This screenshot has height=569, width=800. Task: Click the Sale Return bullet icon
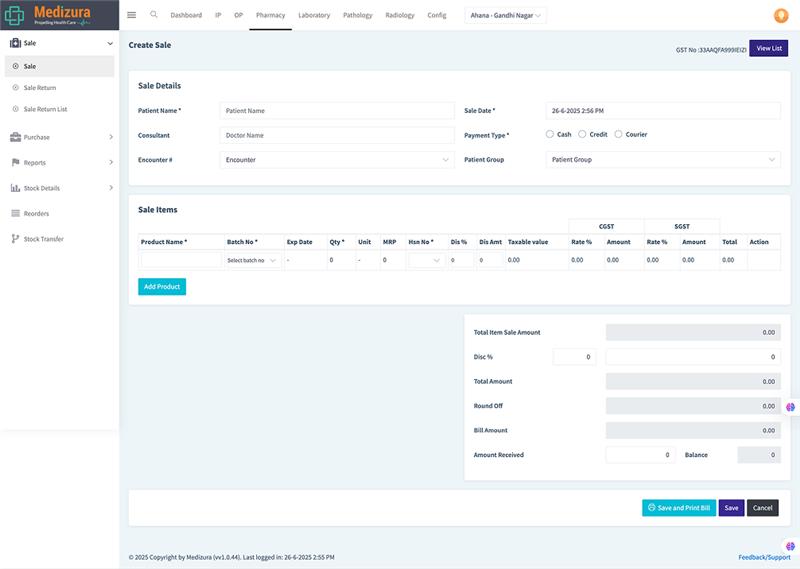point(15,87)
